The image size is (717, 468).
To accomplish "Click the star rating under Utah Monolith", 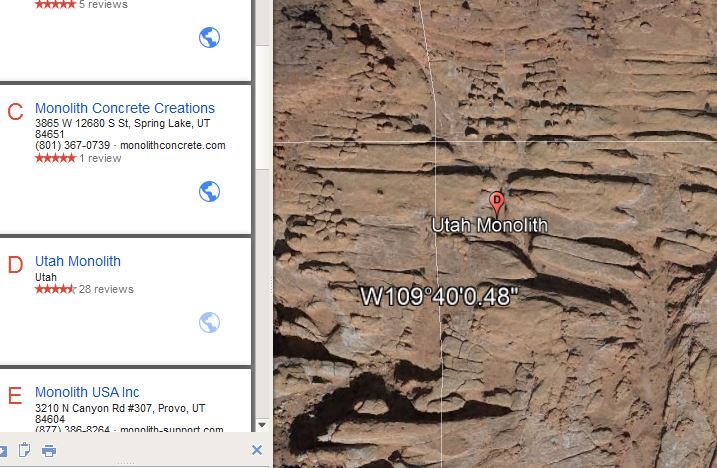I will (55, 289).
